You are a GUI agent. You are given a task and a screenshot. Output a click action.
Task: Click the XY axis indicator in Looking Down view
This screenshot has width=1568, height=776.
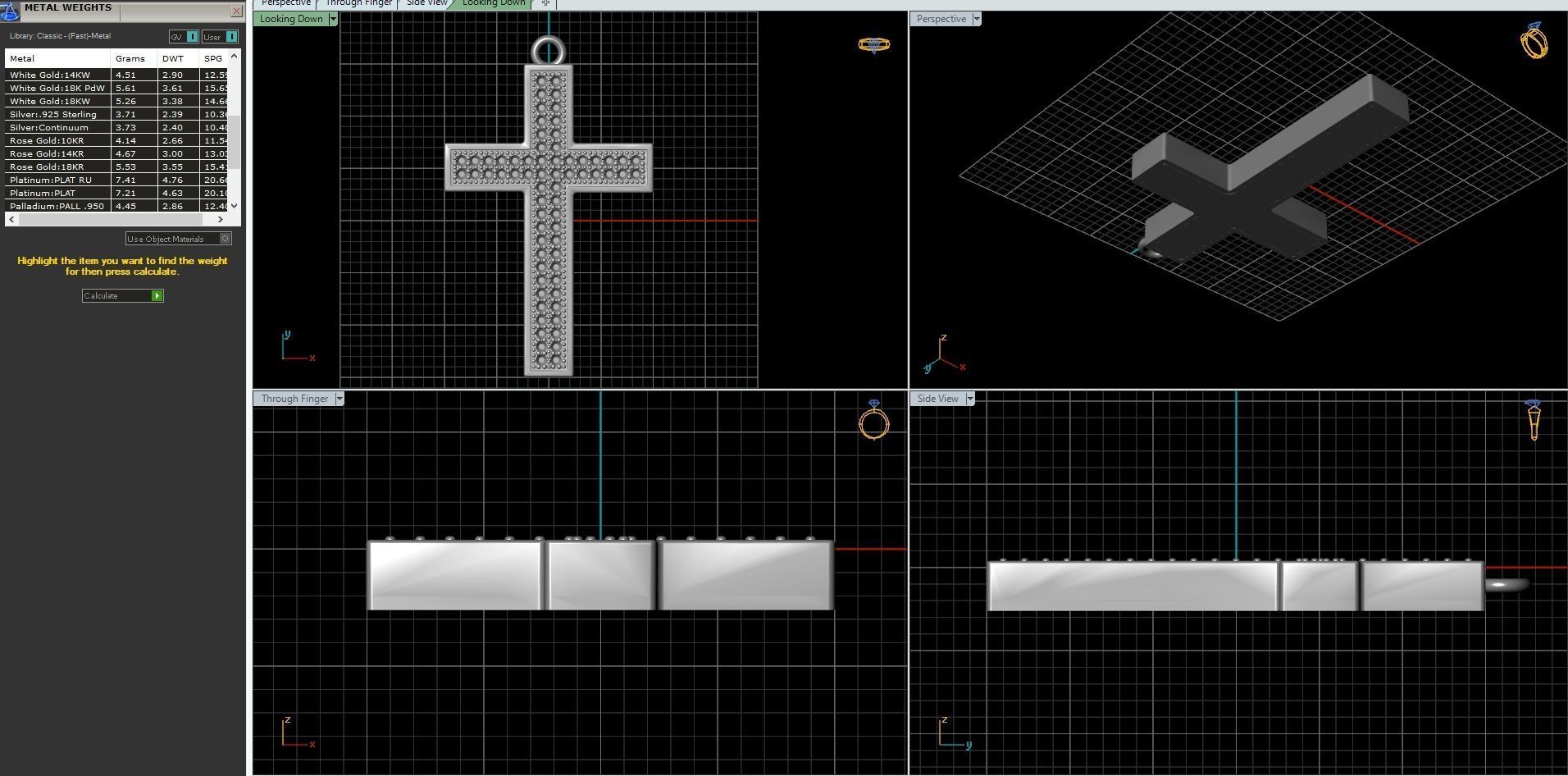click(298, 346)
